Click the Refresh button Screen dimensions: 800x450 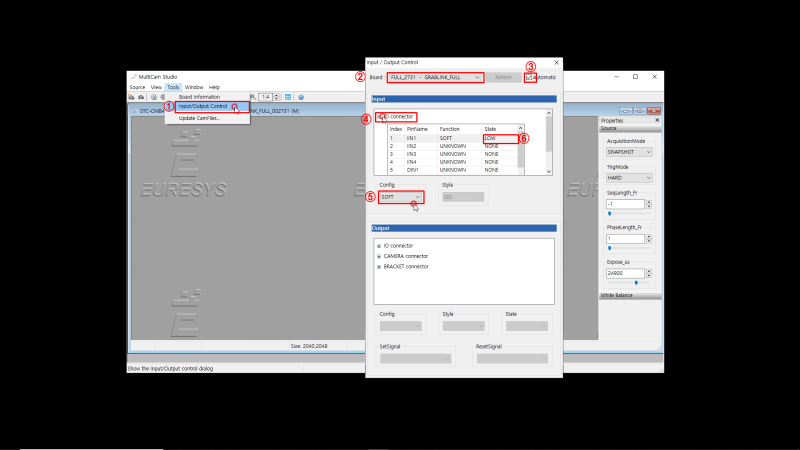pyautogui.click(x=503, y=78)
